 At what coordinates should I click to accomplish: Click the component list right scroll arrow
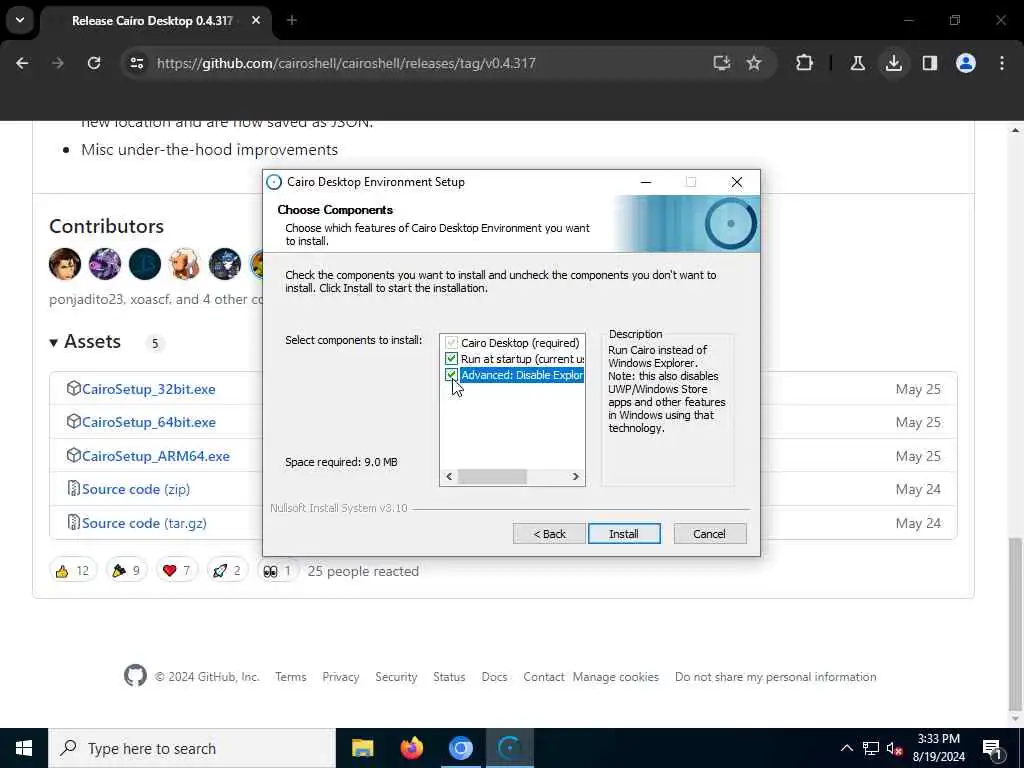(x=575, y=477)
